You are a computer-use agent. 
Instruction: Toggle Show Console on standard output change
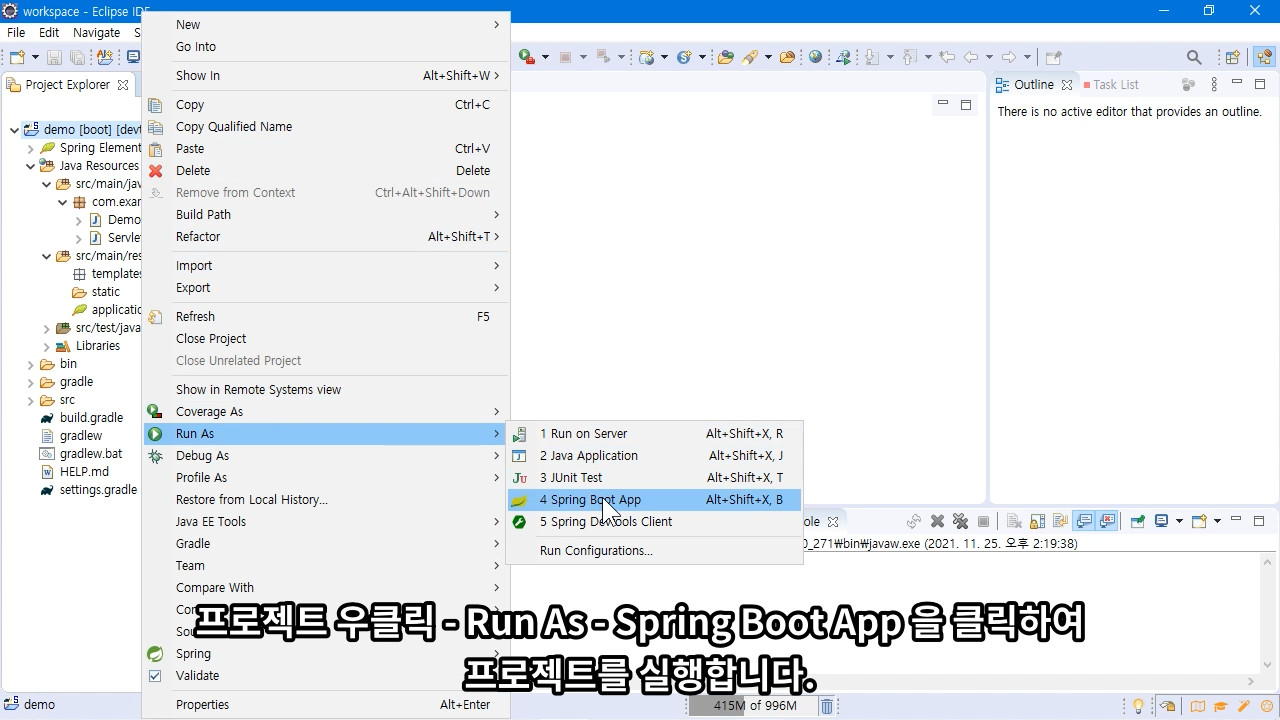[x=1084, y=521]
